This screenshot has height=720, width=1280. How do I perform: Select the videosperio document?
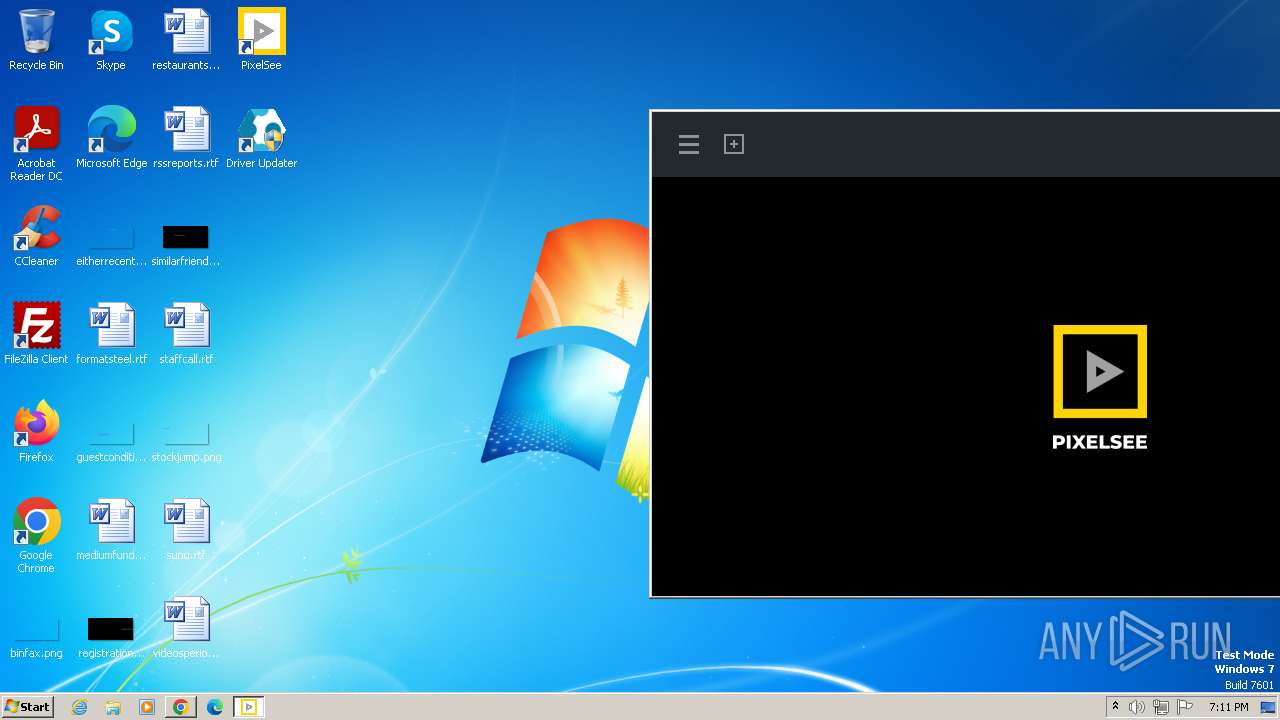point(186,628)
